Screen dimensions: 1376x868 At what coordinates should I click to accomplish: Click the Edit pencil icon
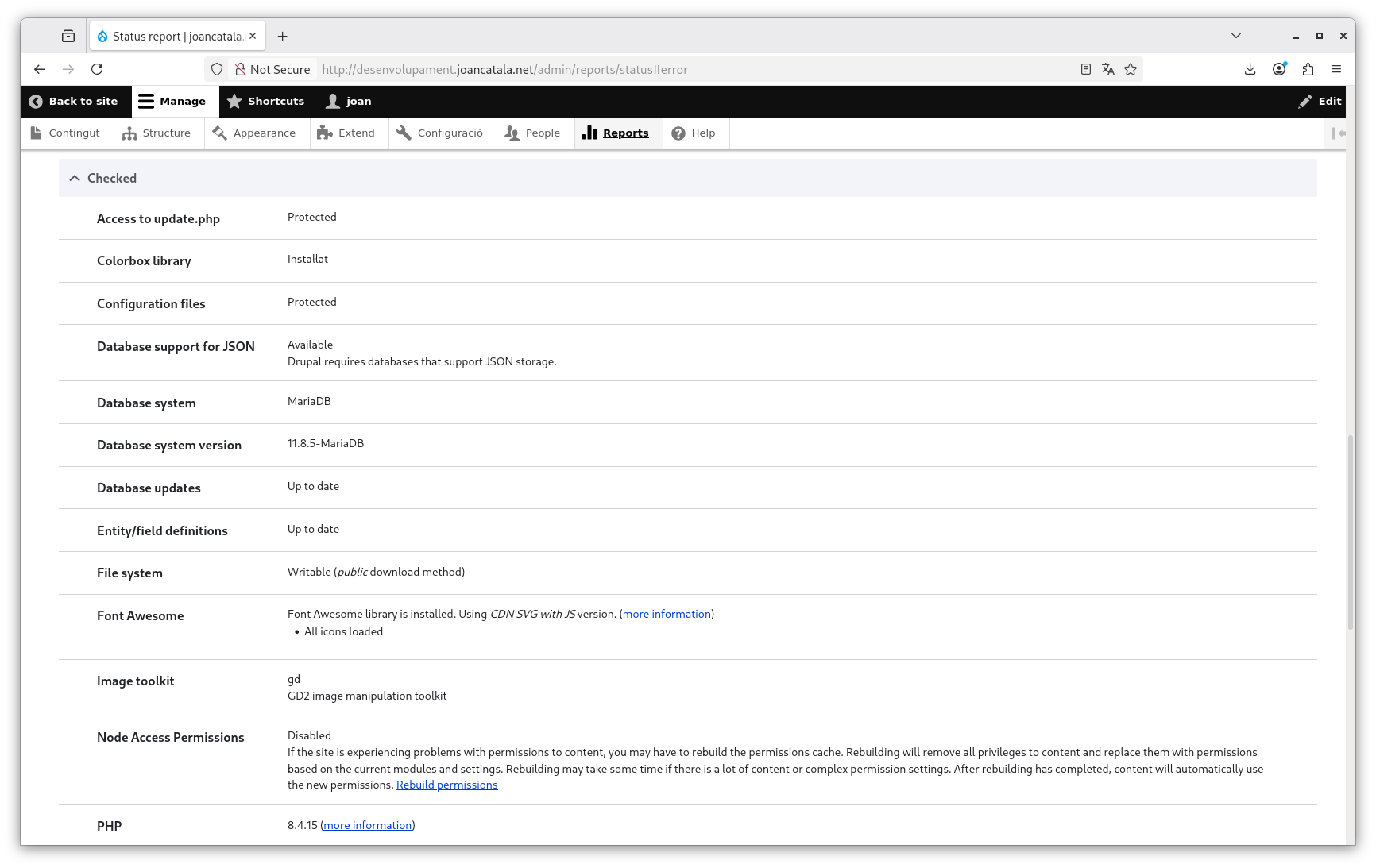[x=1305, y=101]
